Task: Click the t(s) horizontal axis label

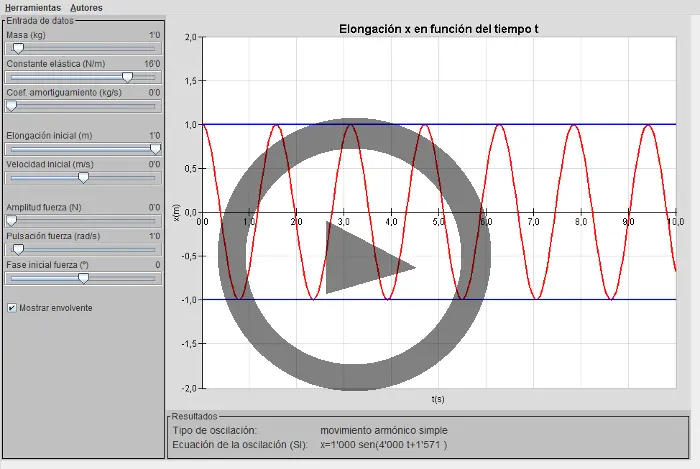Action: [x=438, y=398]
